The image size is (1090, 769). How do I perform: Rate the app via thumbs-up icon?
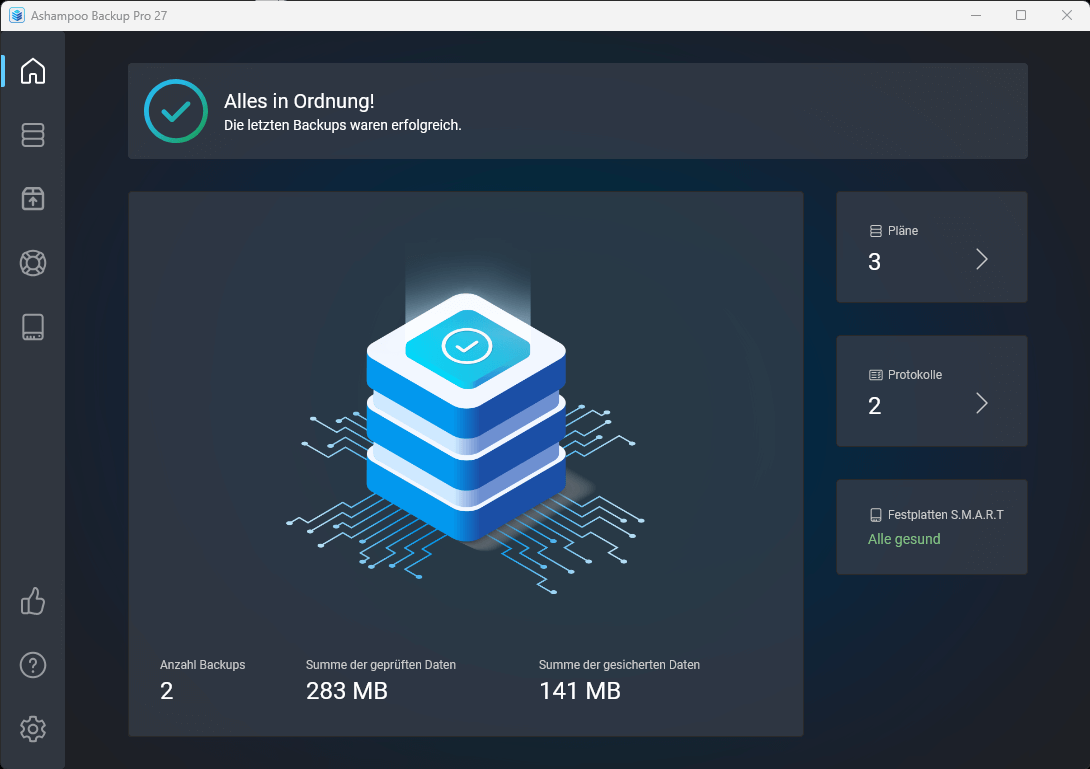click(x=33, y=601)
